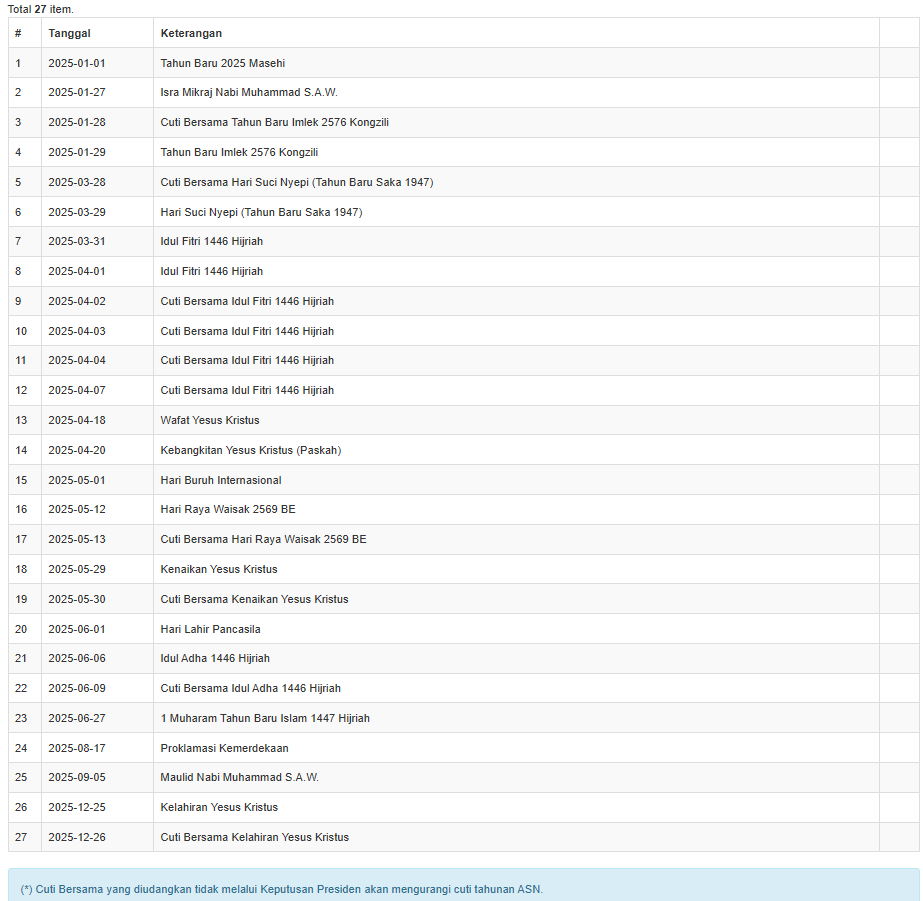Click Idul Fitri 1446 Hijriah on 2025-03-31

211,241
